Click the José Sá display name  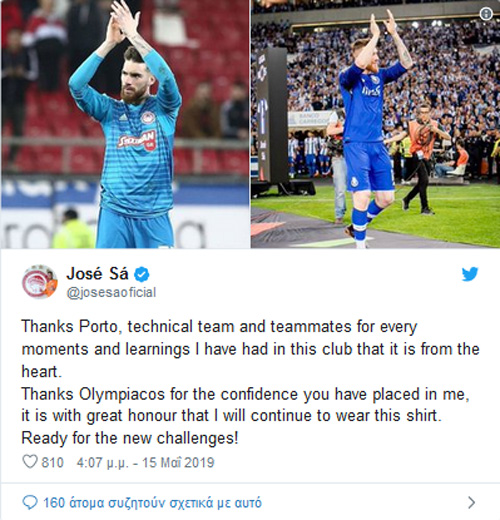pos(97,274)
